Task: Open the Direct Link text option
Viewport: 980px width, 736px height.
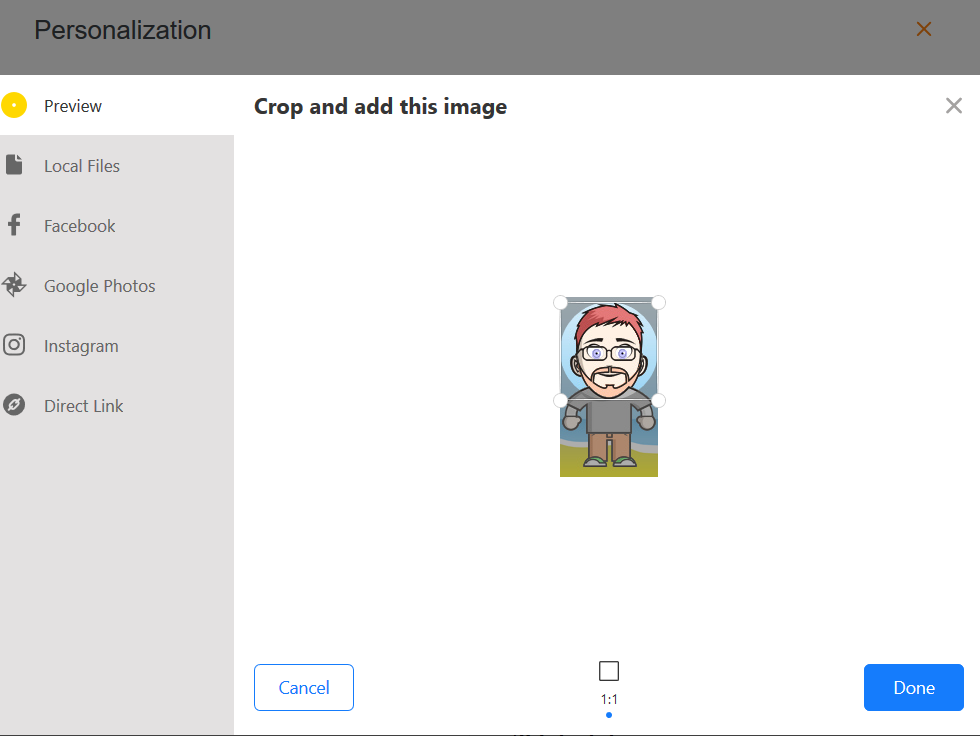Action: click(x=84, y=406)
